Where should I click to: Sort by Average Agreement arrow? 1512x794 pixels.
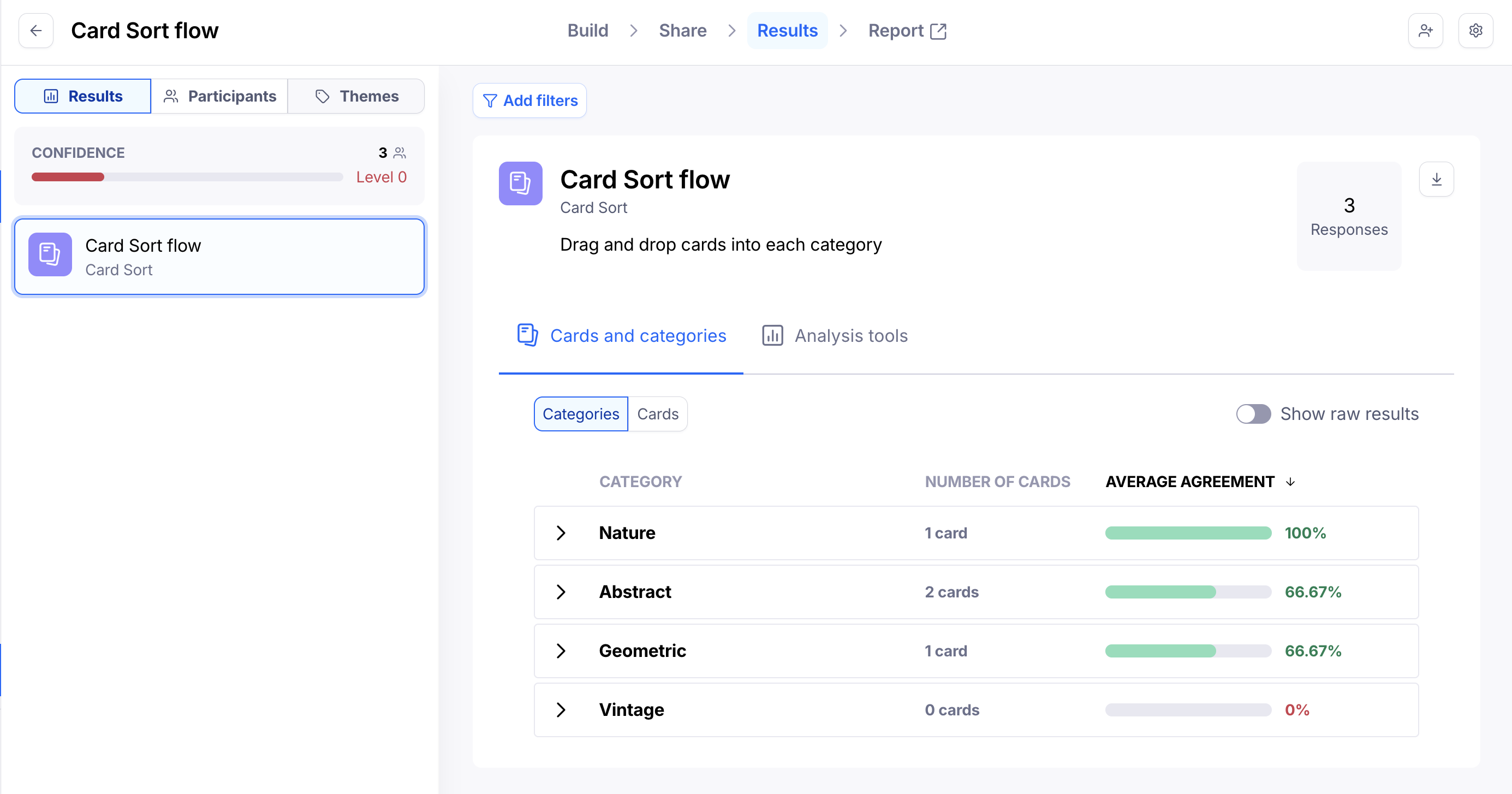pyautogui.click(x=1290, y=482)
